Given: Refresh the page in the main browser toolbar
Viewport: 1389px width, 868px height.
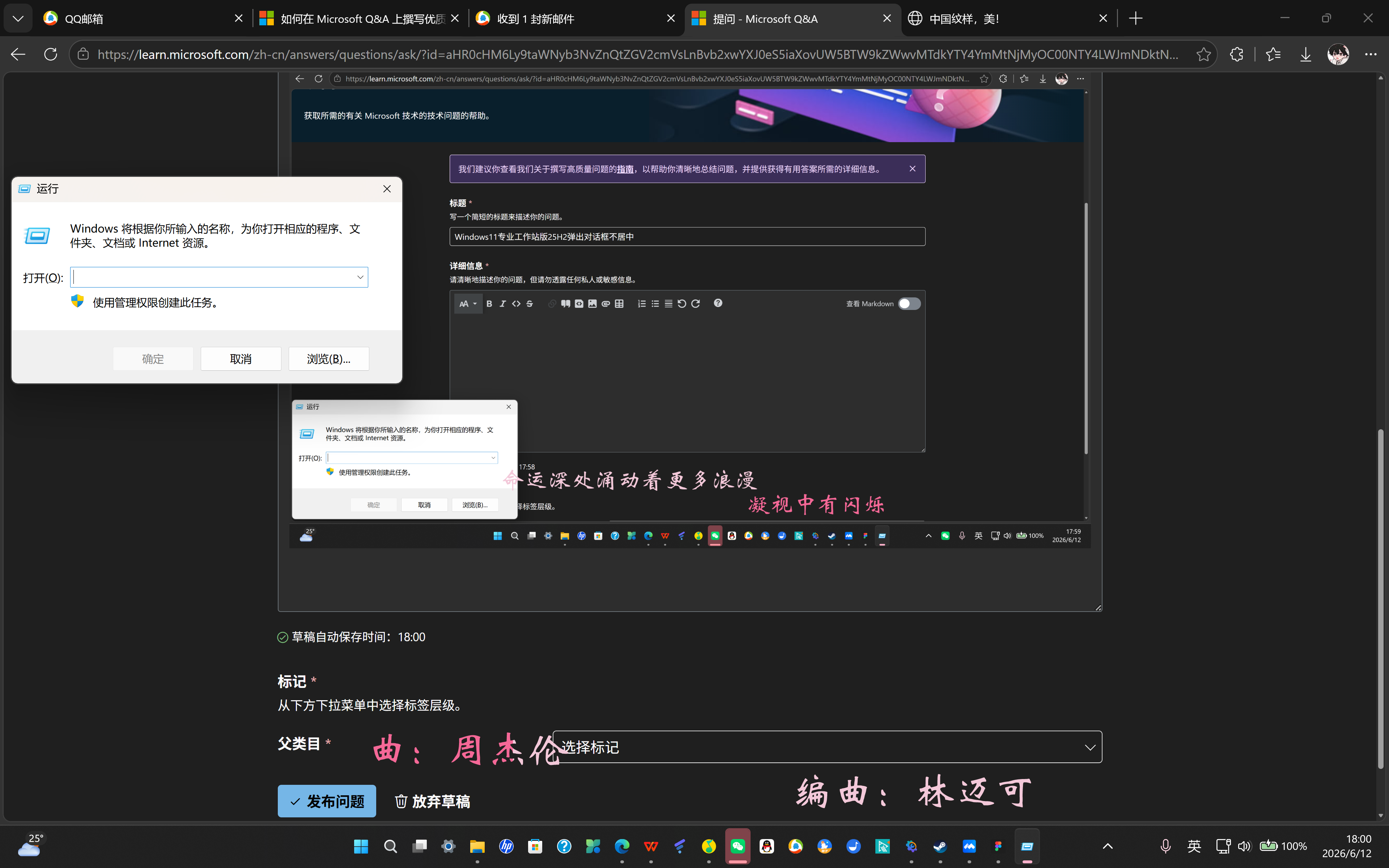Looking at the screenshot, I should 51,55.
